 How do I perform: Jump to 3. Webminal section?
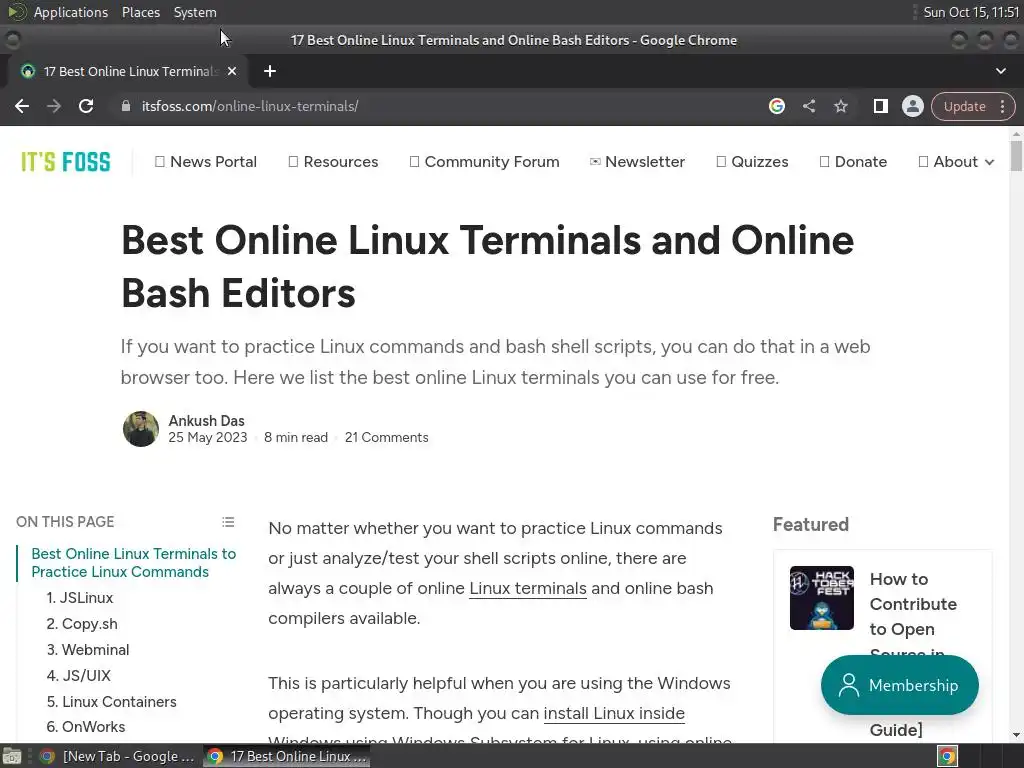(x=88, y=650)
